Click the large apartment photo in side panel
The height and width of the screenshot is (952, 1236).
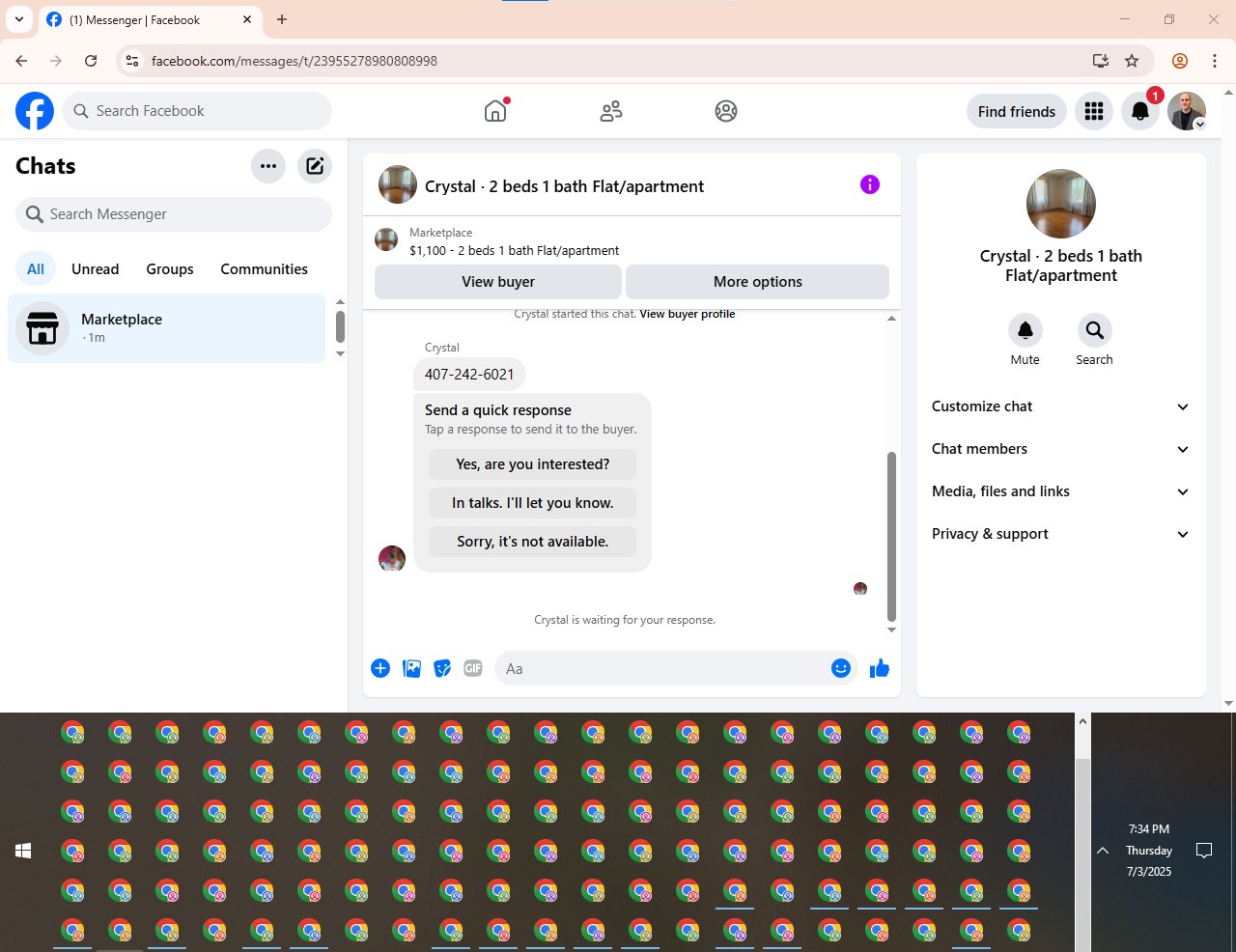[1061, 204]
